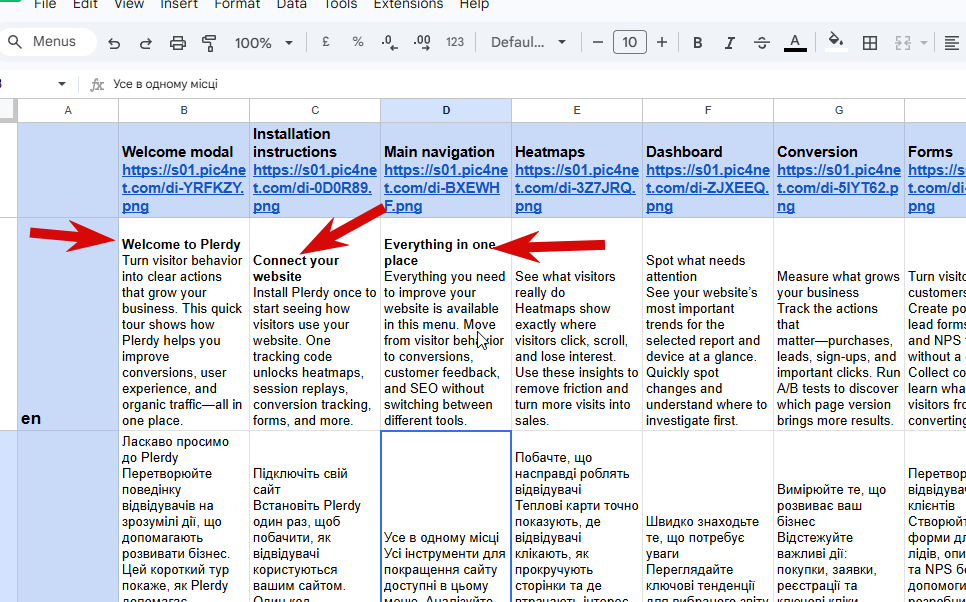Expand the Name box dropdown arrow
The width and height of the screenshot is (966, 602).
(62, 84)
